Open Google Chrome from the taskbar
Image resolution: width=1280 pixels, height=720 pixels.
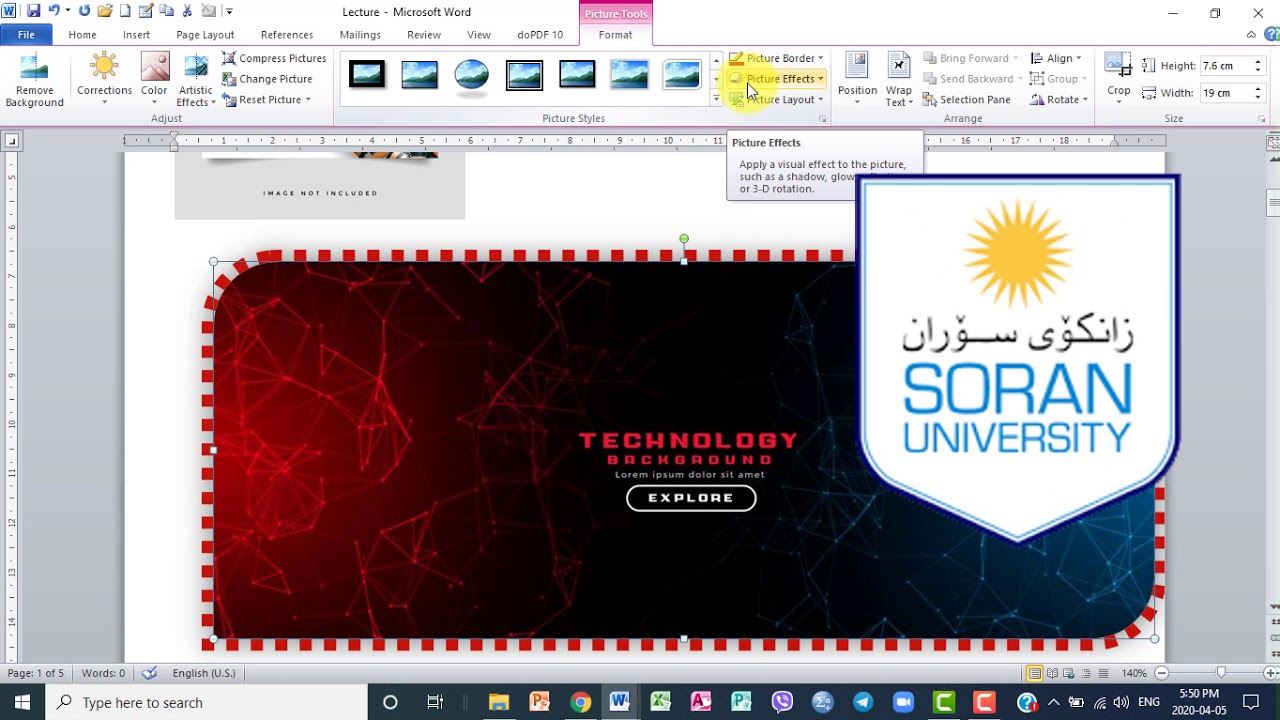tap(580, 702)
